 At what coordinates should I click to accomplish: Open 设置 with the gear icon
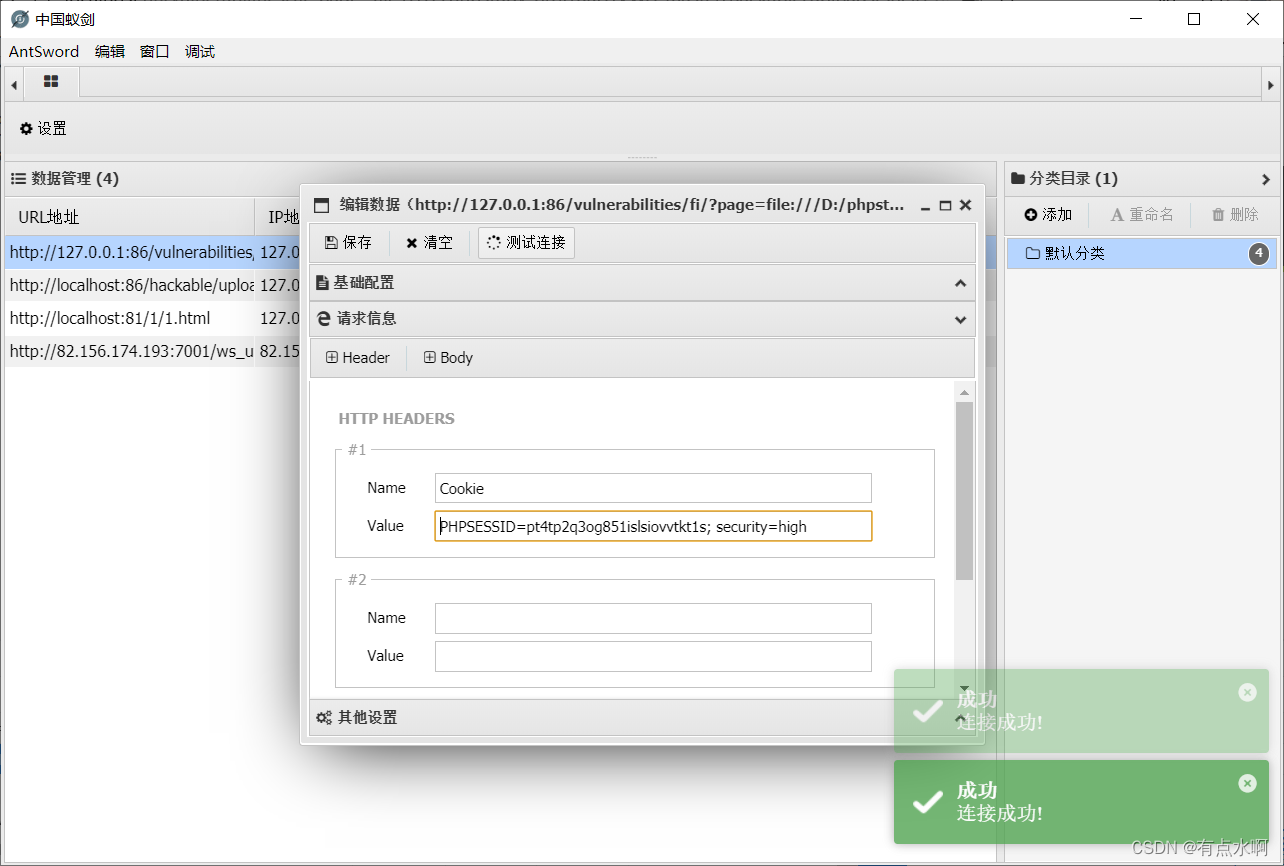[43, 128]
